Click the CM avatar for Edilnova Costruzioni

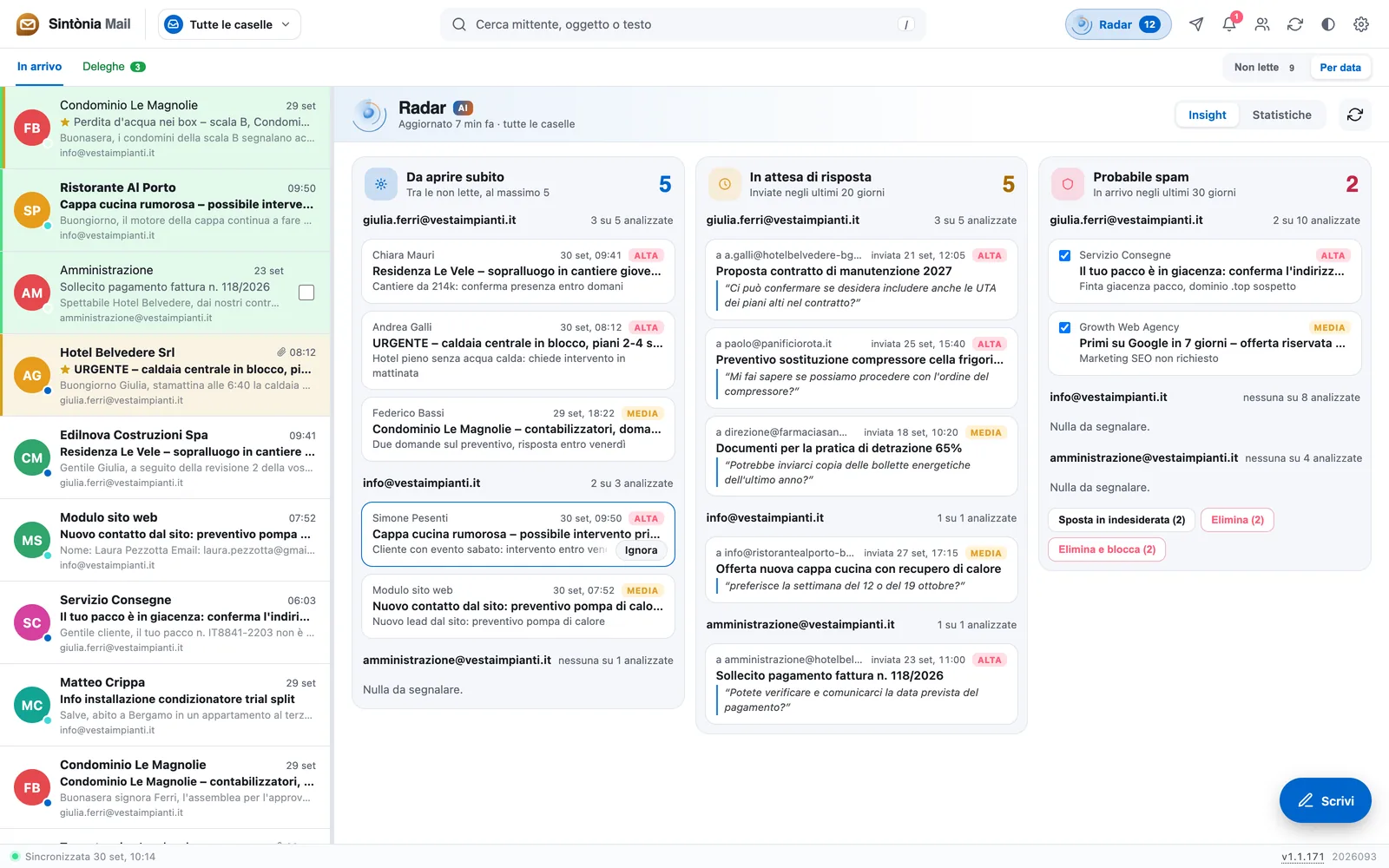tap(32, 457)
